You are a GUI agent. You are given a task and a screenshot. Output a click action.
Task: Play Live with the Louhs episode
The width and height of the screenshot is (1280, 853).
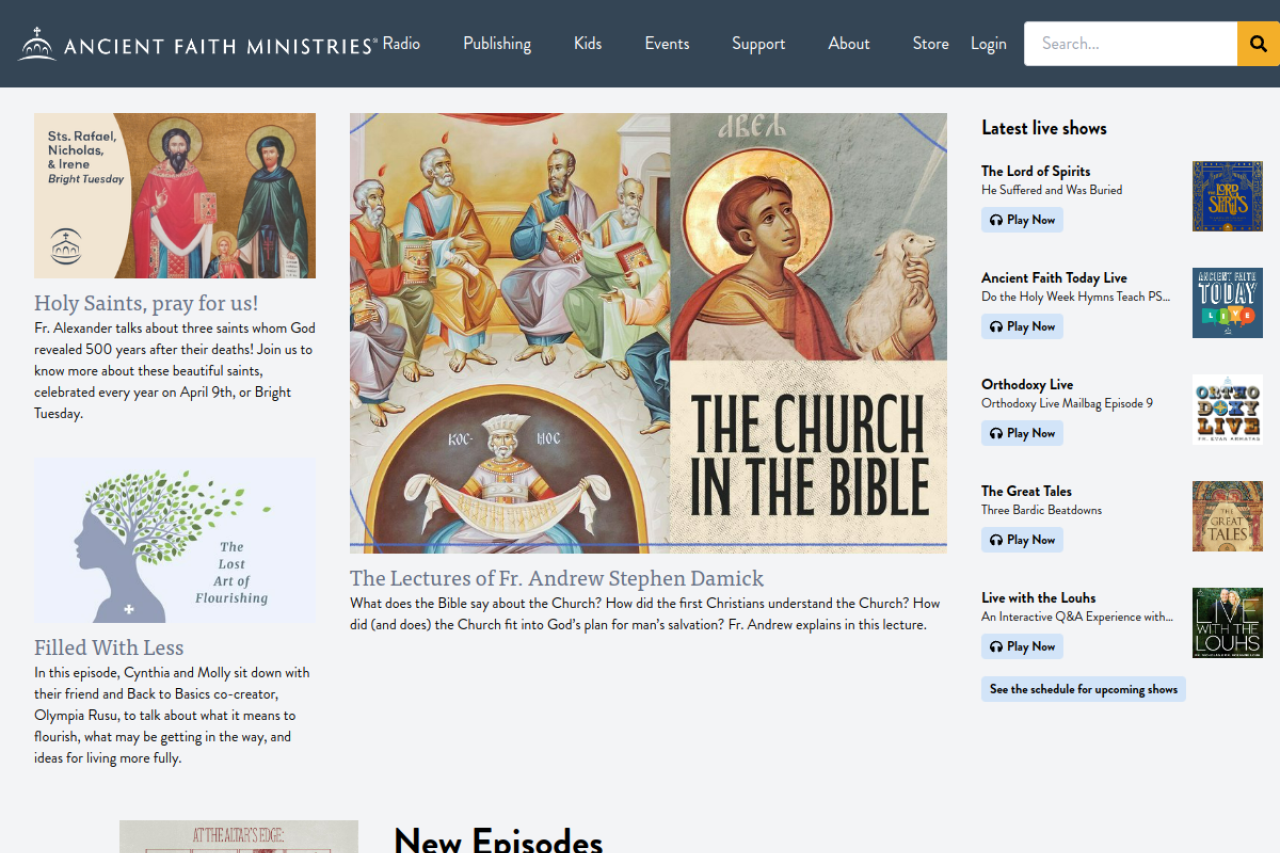1021,647
